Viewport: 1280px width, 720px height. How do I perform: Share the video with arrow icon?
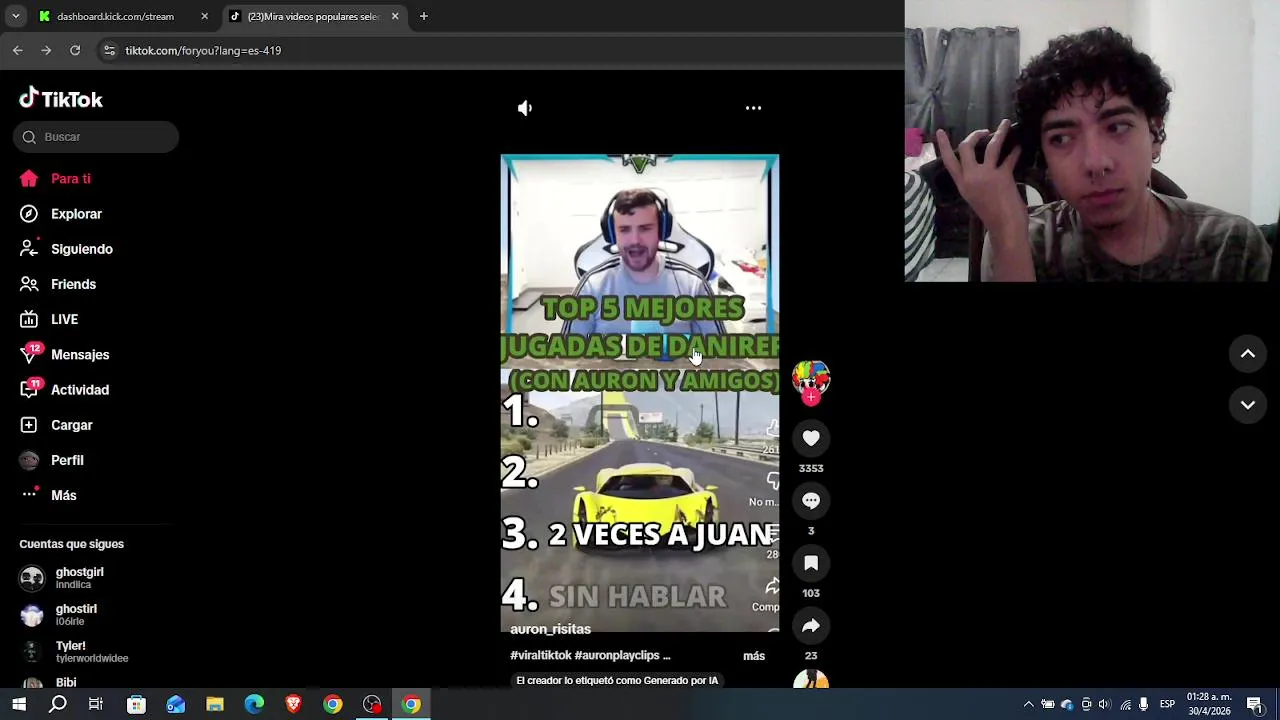pos(811,626)
